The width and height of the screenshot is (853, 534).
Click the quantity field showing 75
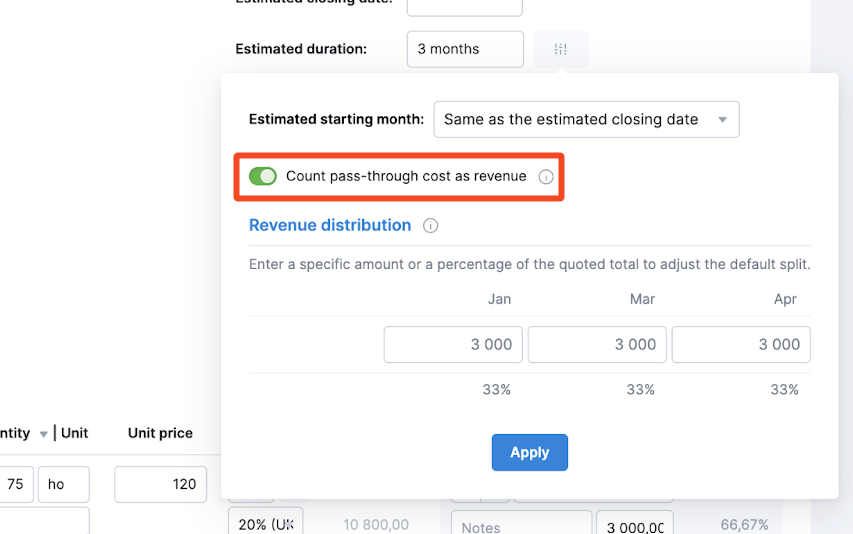pyautogui.click(x=15, y=485)
